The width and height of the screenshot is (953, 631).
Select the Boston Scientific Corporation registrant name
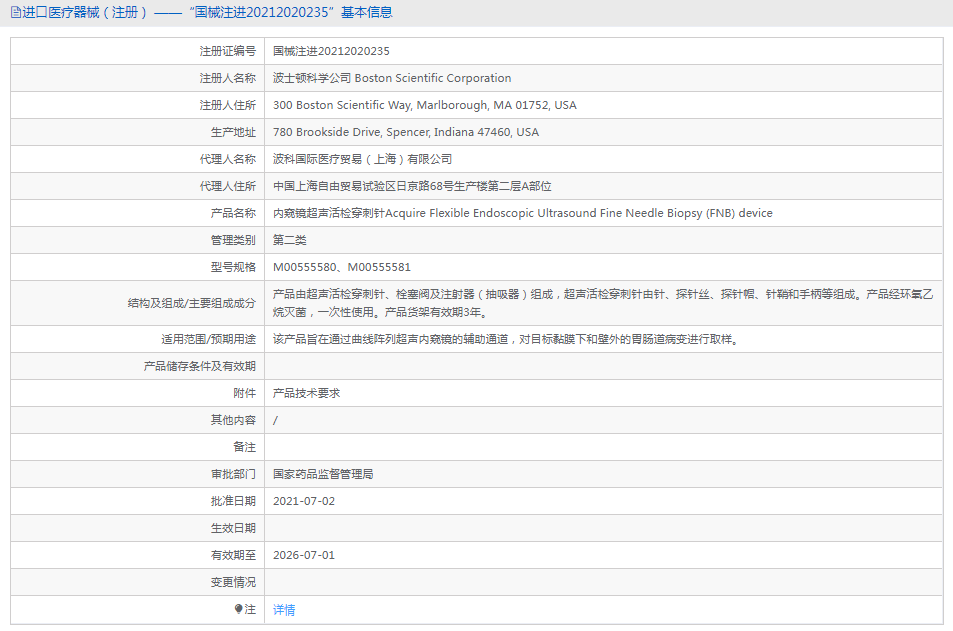(x=392, y=78)
